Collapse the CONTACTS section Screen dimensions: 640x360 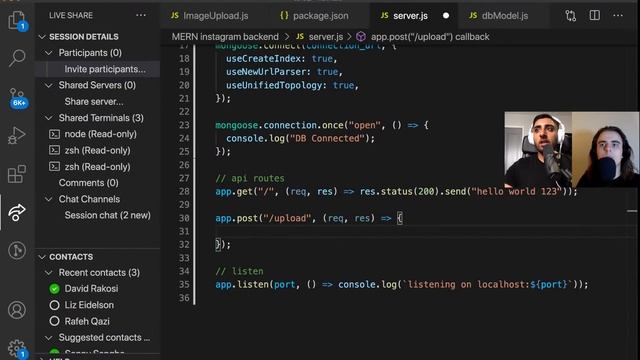pyautogui.click(x=42, y=257)
